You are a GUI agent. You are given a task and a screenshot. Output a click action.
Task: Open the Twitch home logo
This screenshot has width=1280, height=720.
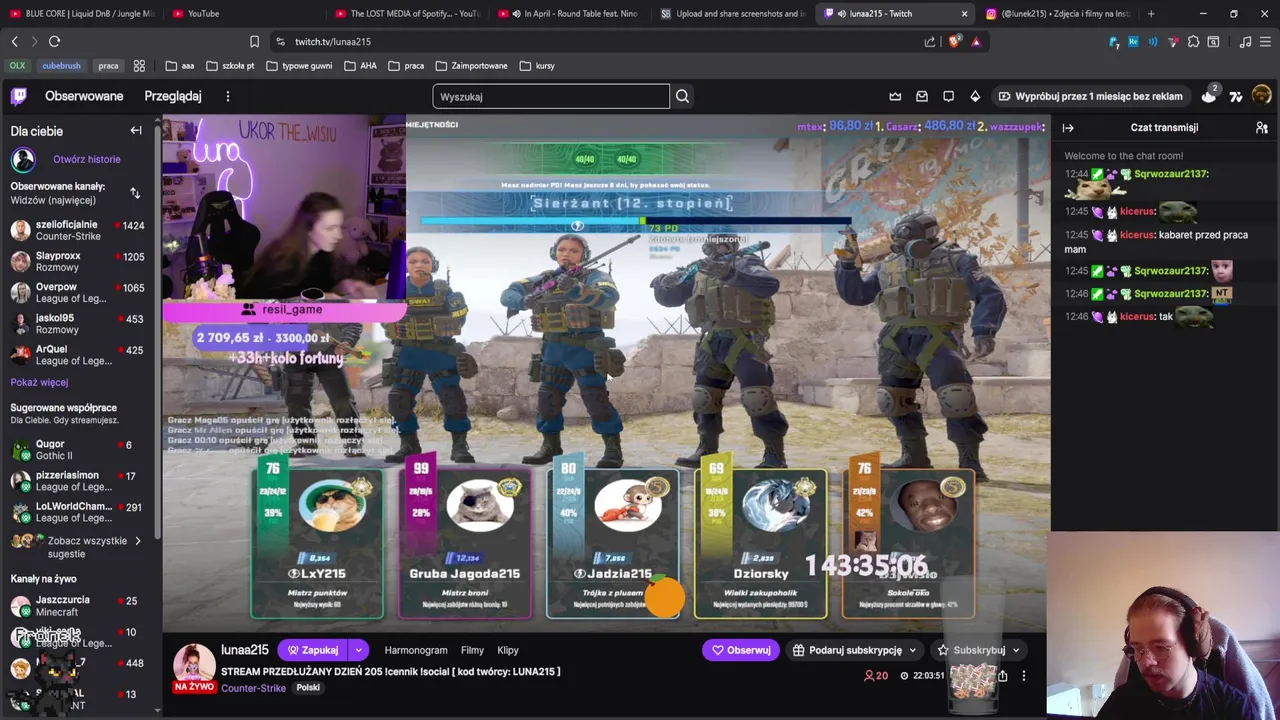point(19,96)
